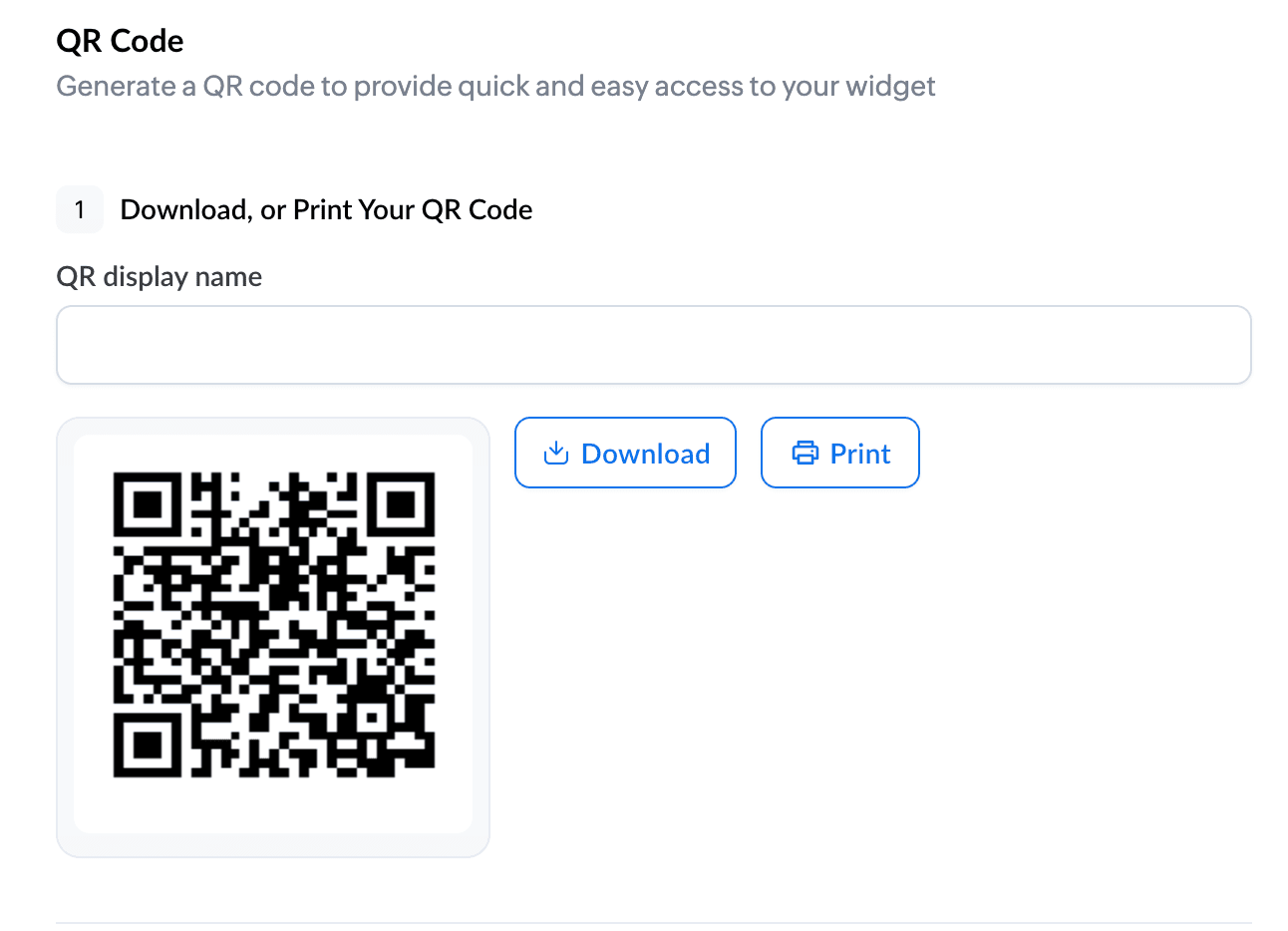1288x931 pixels.
Task: Click the word widget in the description
Action: tap(890, 87)
